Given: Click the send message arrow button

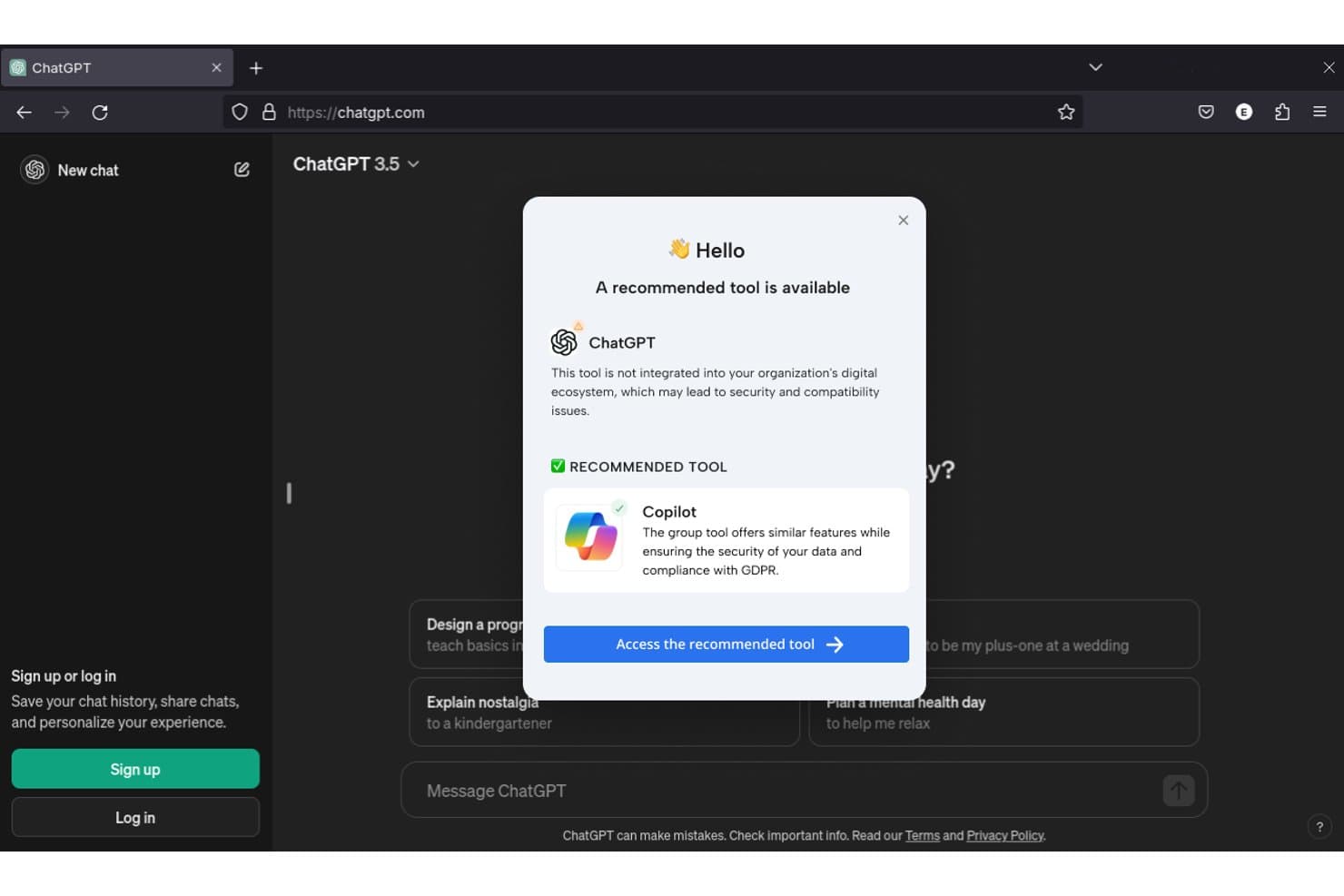Looking at the screenshot, I should pos(1179,790).
